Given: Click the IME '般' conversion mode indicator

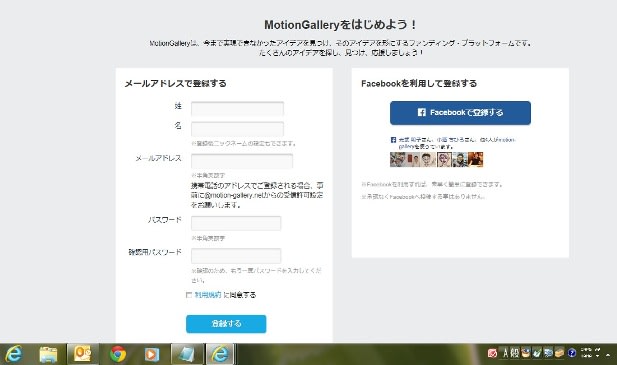Looking at the screenshot, I should click(x=515, y=353).
